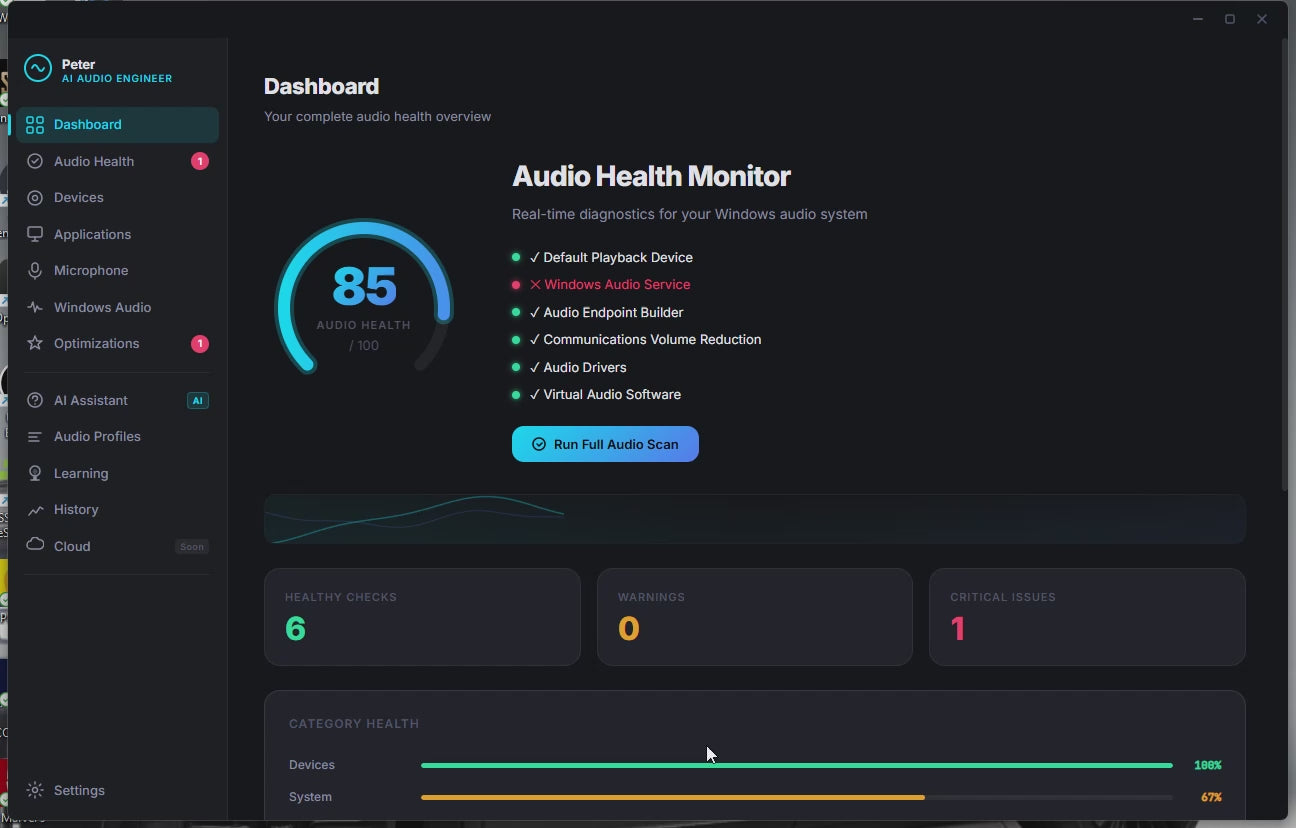Click the Optimizations star icon
Screen dimensions: 1296x828
coord(35,343)
